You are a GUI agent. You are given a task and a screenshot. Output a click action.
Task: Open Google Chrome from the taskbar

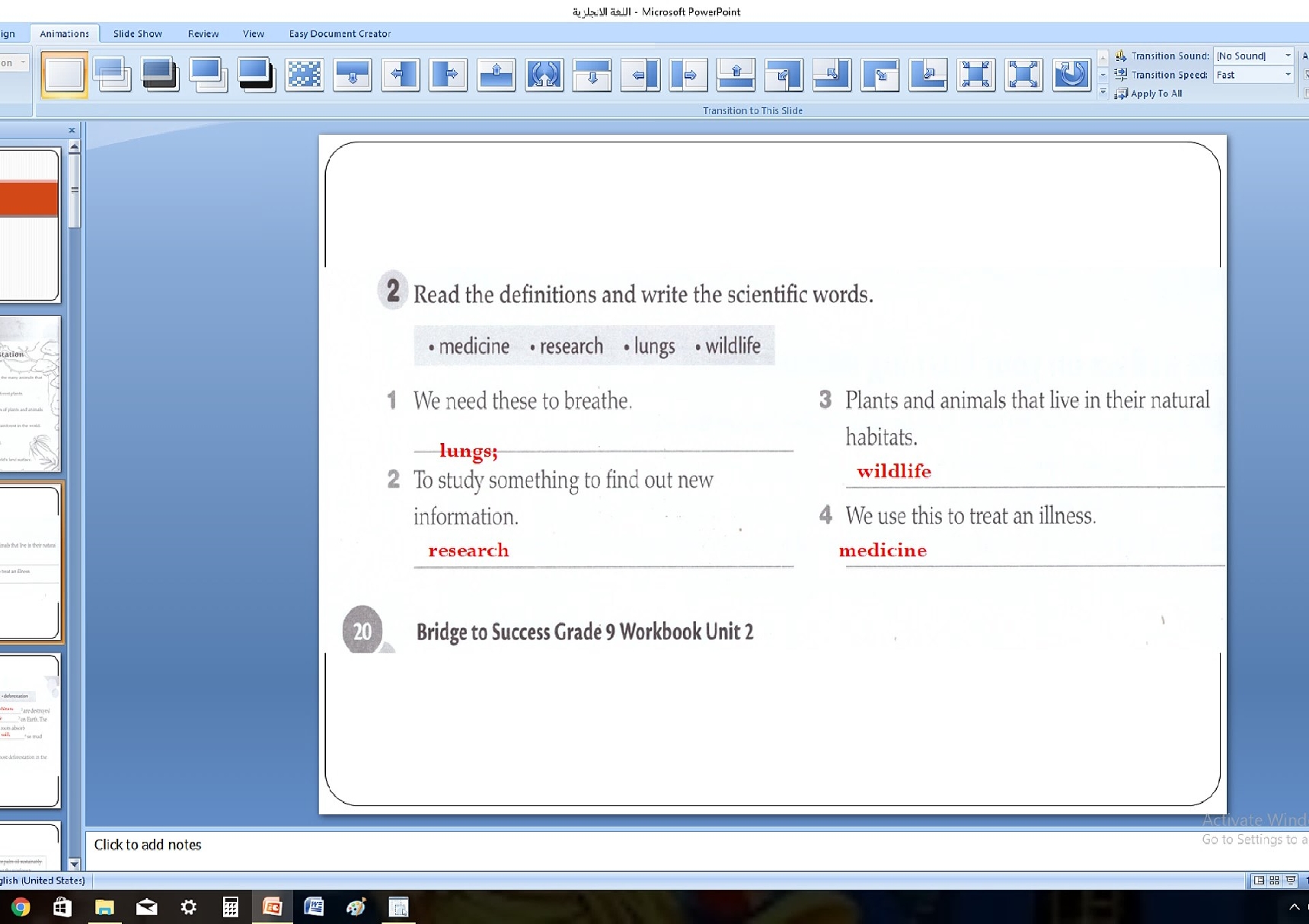[21, 906]
